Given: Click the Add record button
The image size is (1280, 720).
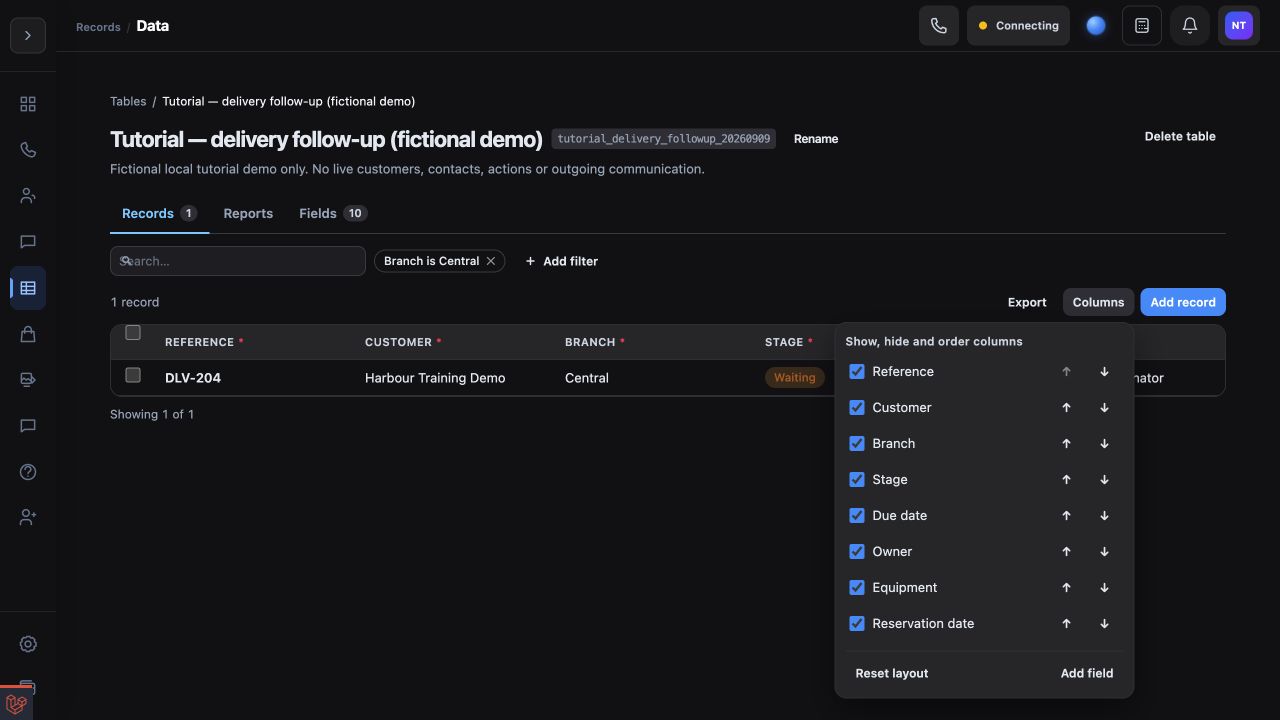Looking at the screenshot, I should (x=1183, y=302).
